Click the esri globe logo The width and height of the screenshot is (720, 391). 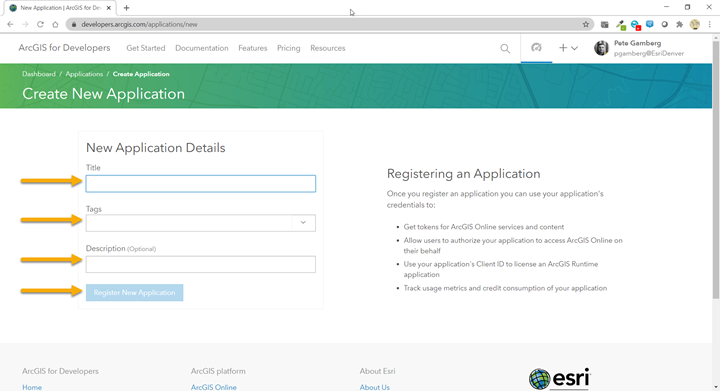tap(540, 379)
